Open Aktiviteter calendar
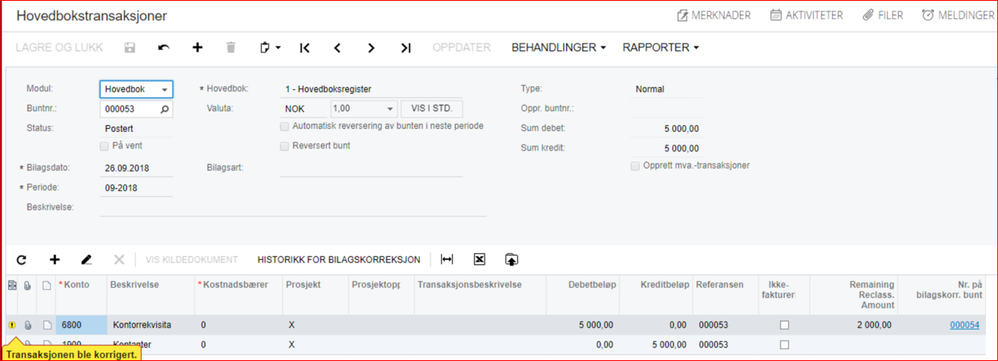998x361 pixels. coord(806,15)
